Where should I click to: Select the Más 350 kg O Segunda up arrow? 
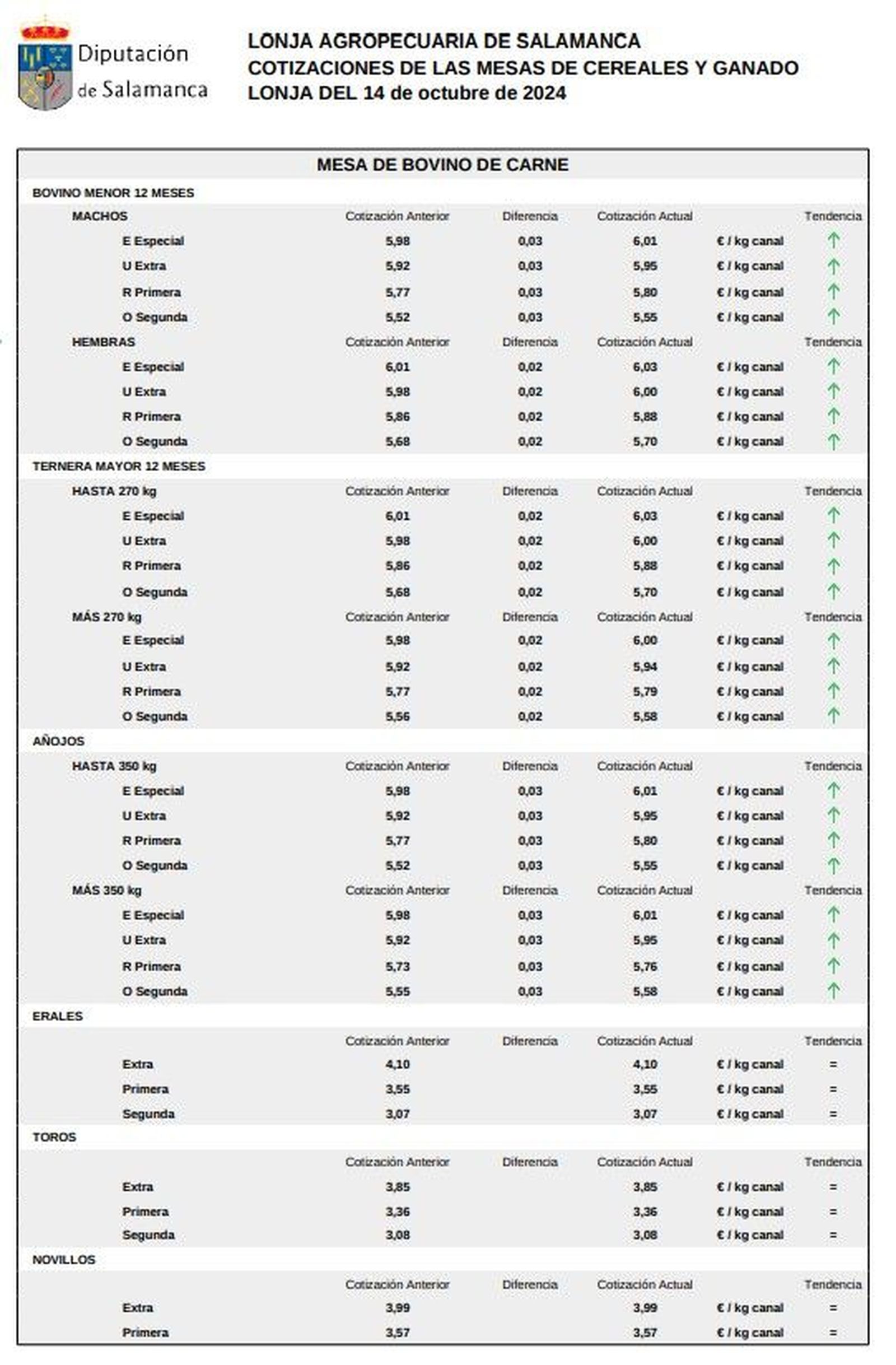click(833, 991)
